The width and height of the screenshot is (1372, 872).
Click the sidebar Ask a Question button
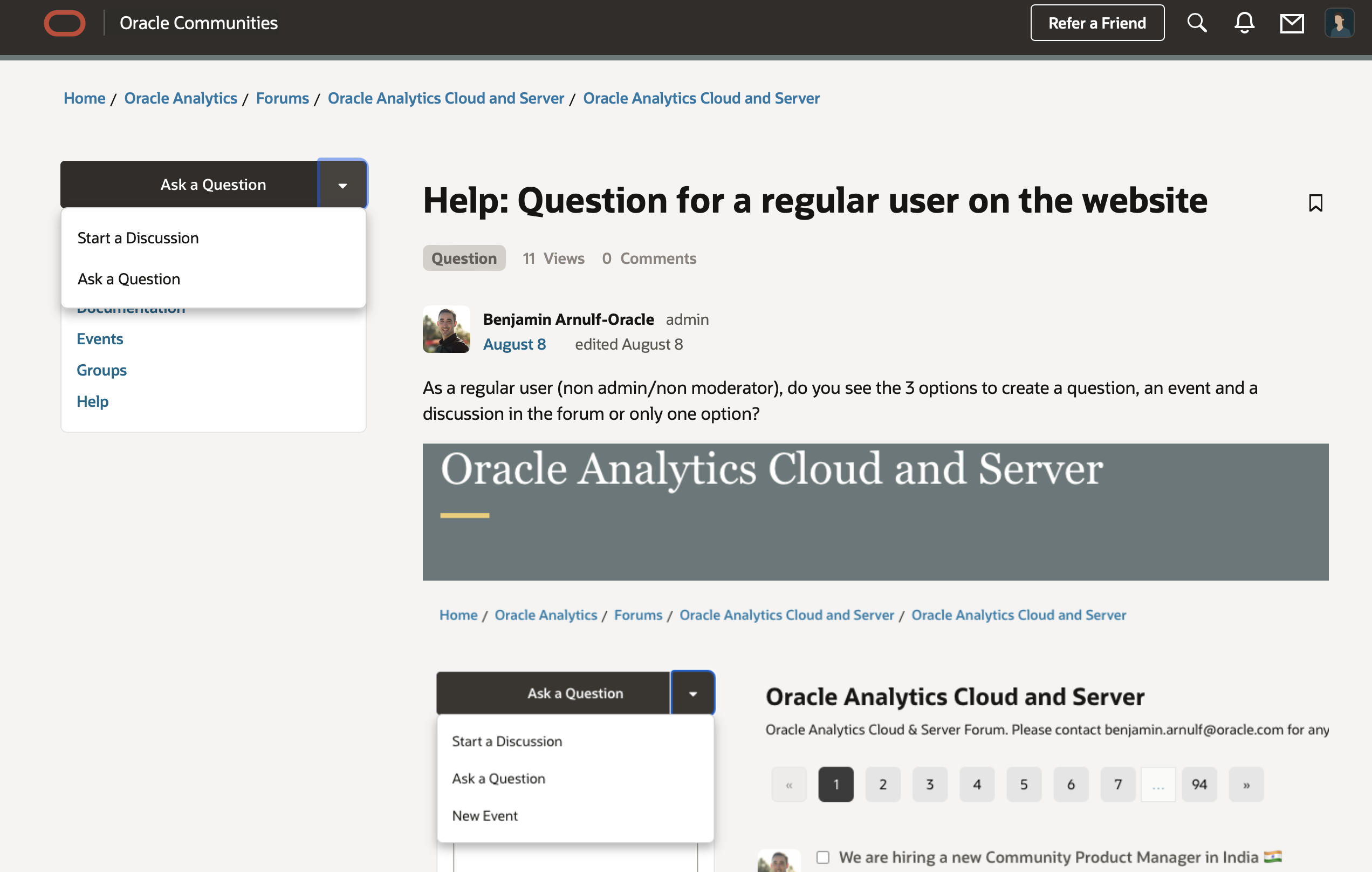point(189,184)
